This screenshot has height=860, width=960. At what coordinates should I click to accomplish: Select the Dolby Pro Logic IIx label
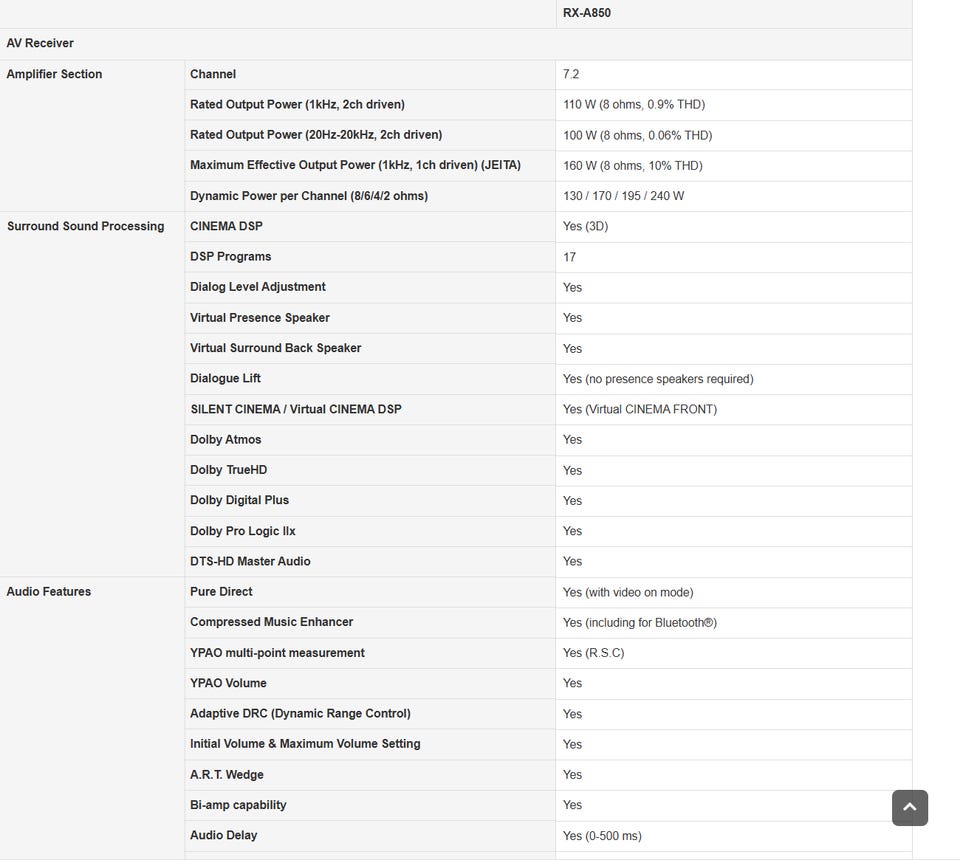242,531
